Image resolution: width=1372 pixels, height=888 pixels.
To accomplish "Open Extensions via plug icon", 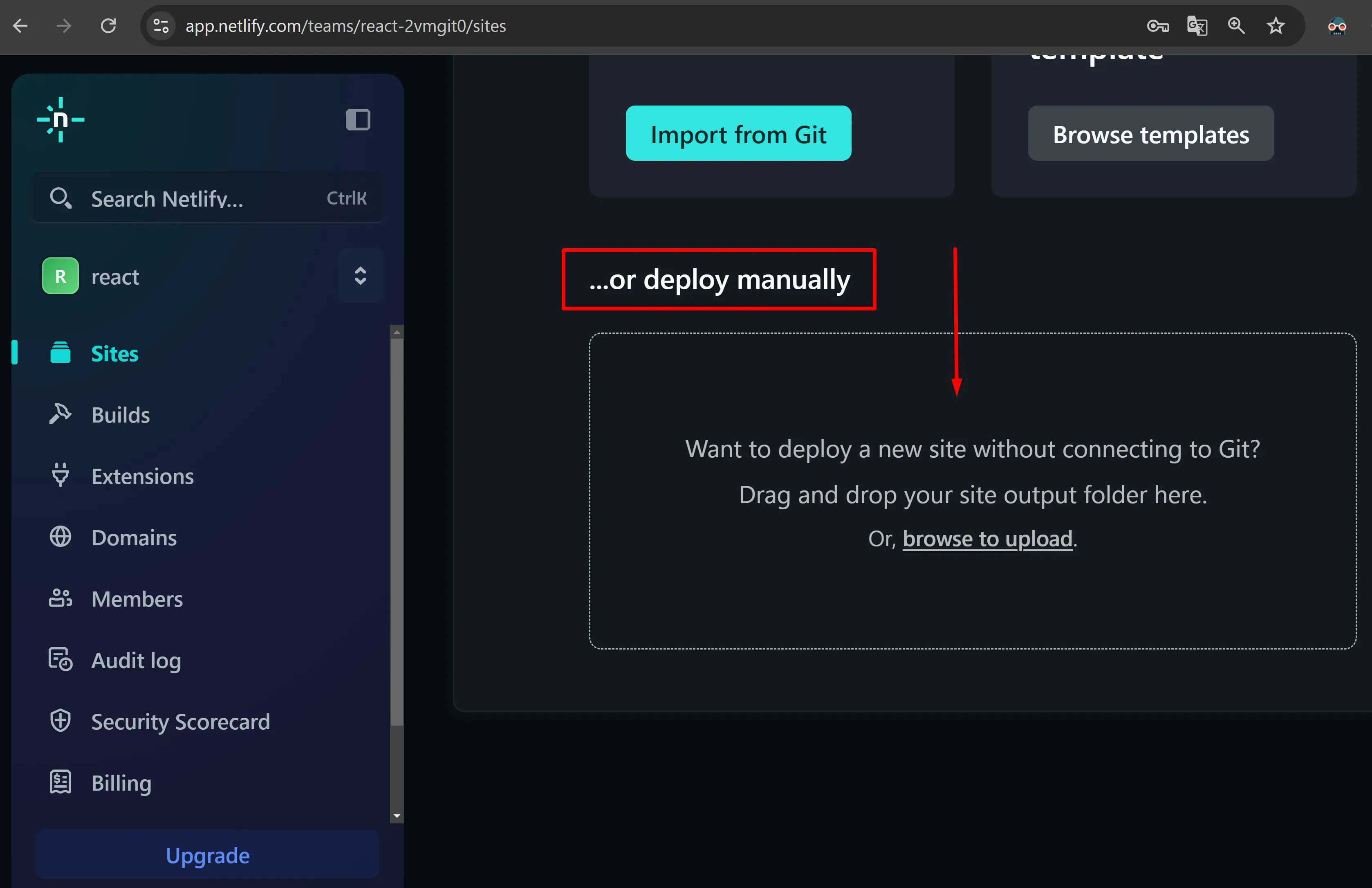I will [x=60, y=475].
